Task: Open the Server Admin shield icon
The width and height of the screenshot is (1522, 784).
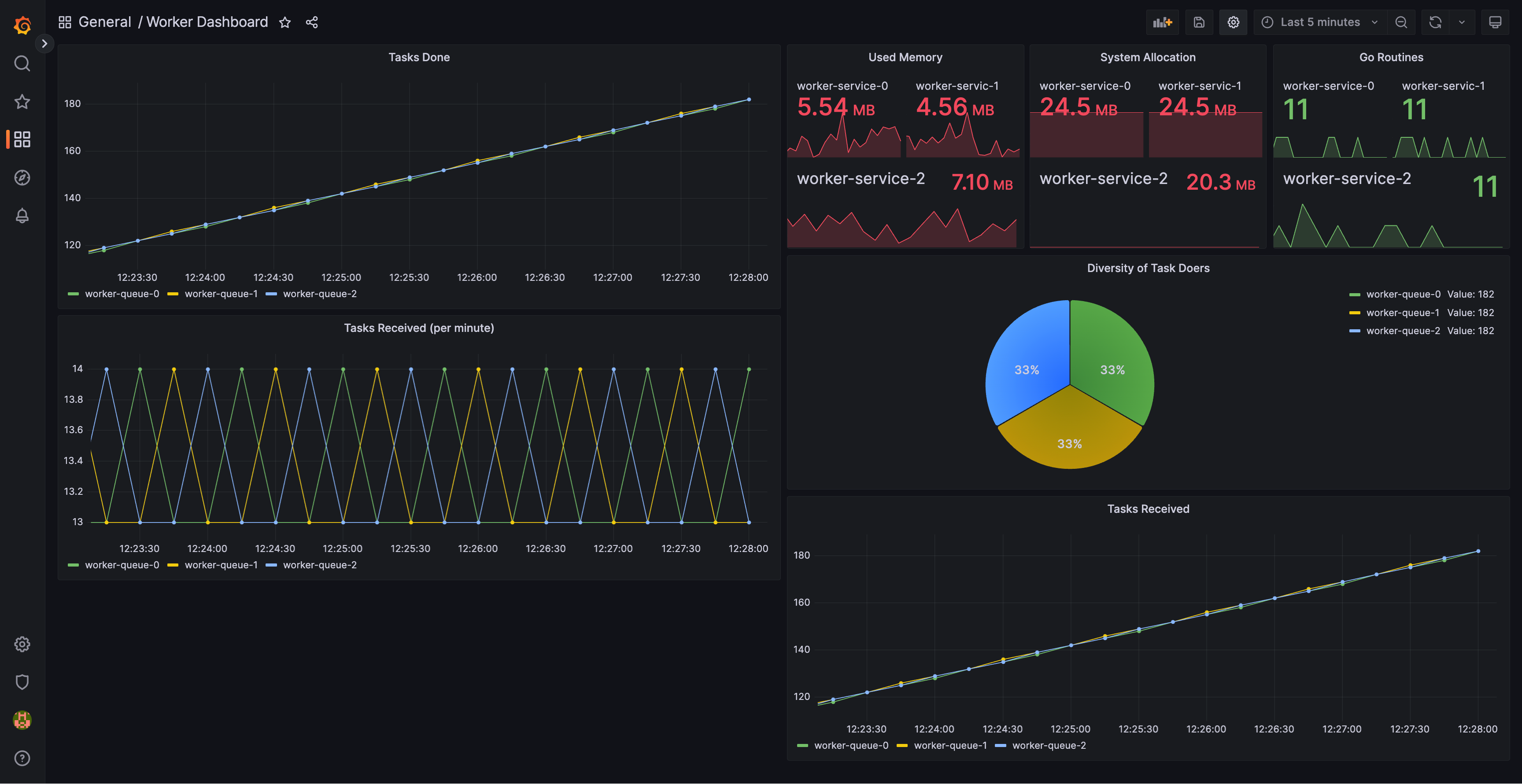Action: 22,682
